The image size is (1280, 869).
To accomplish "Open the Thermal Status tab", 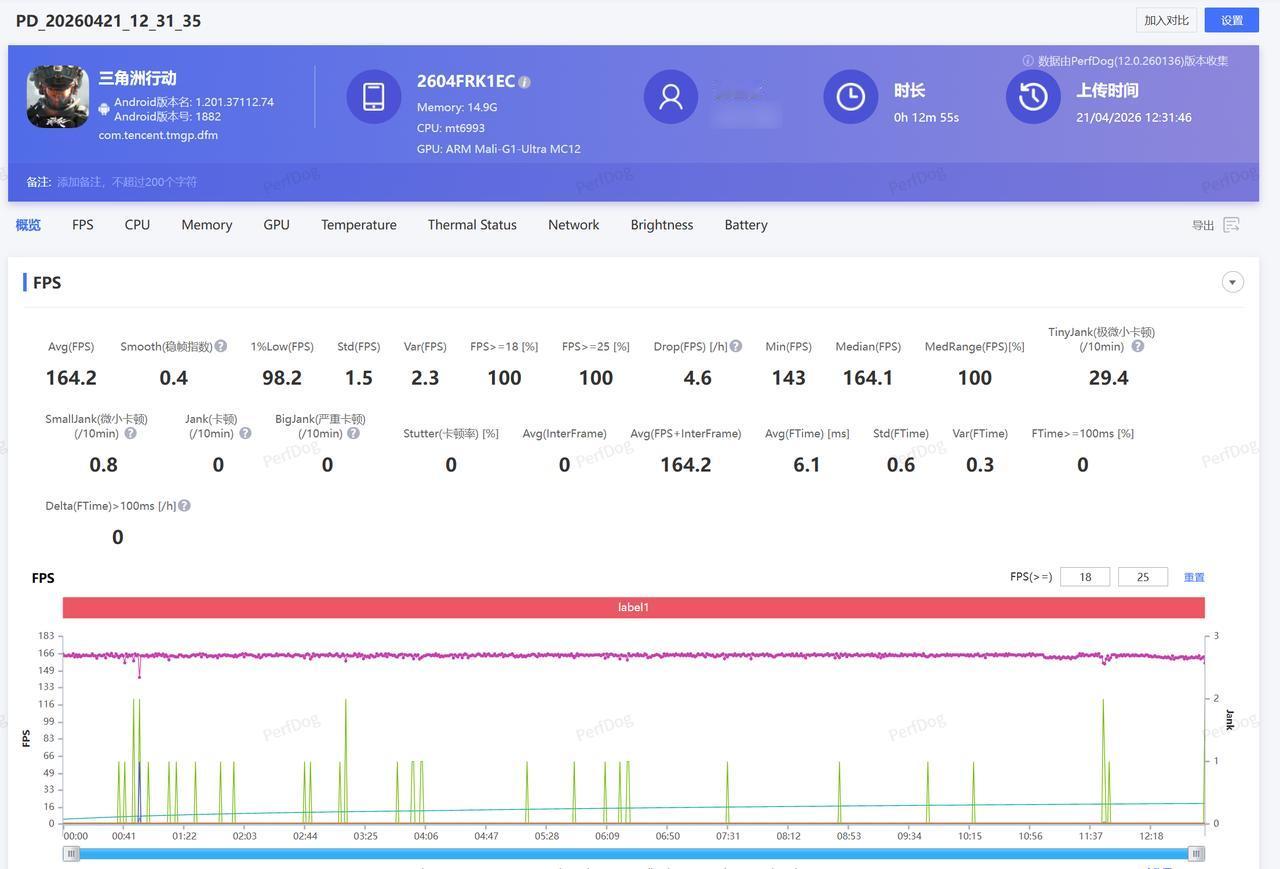I will (x=472, y=225).
